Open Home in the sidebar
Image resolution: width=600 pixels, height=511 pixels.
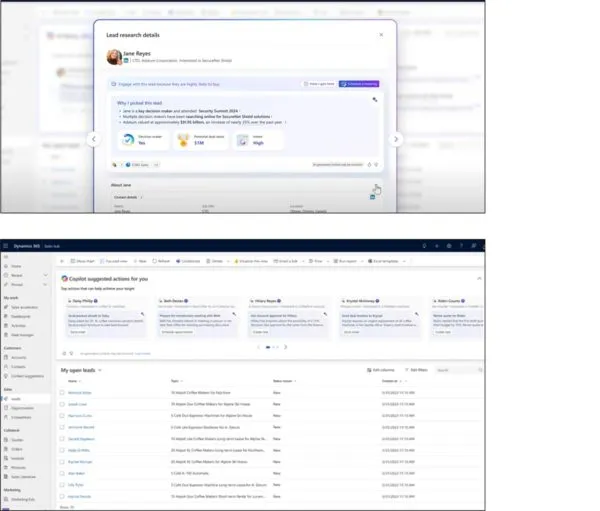coord(13,266)
